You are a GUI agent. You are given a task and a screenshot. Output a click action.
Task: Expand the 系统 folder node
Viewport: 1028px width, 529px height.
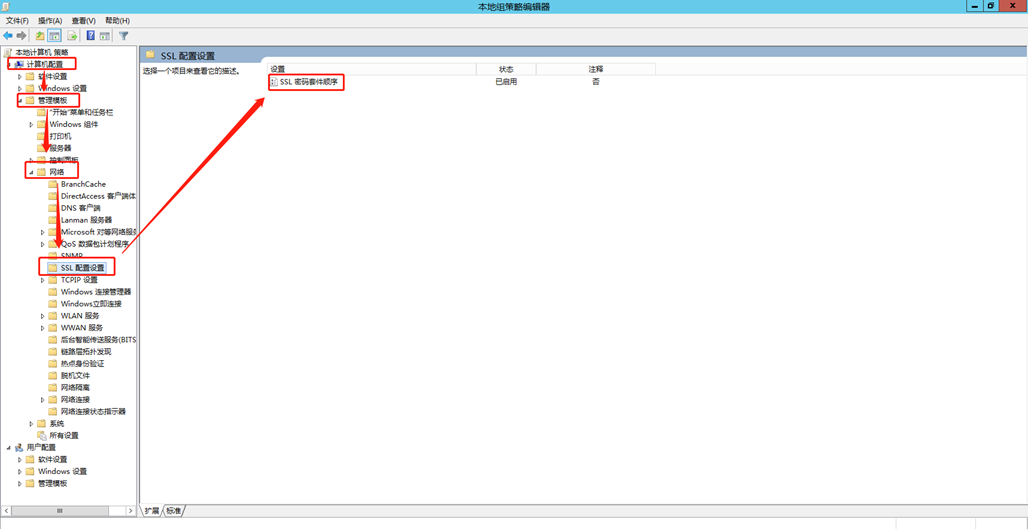click(x=31, y=424)
